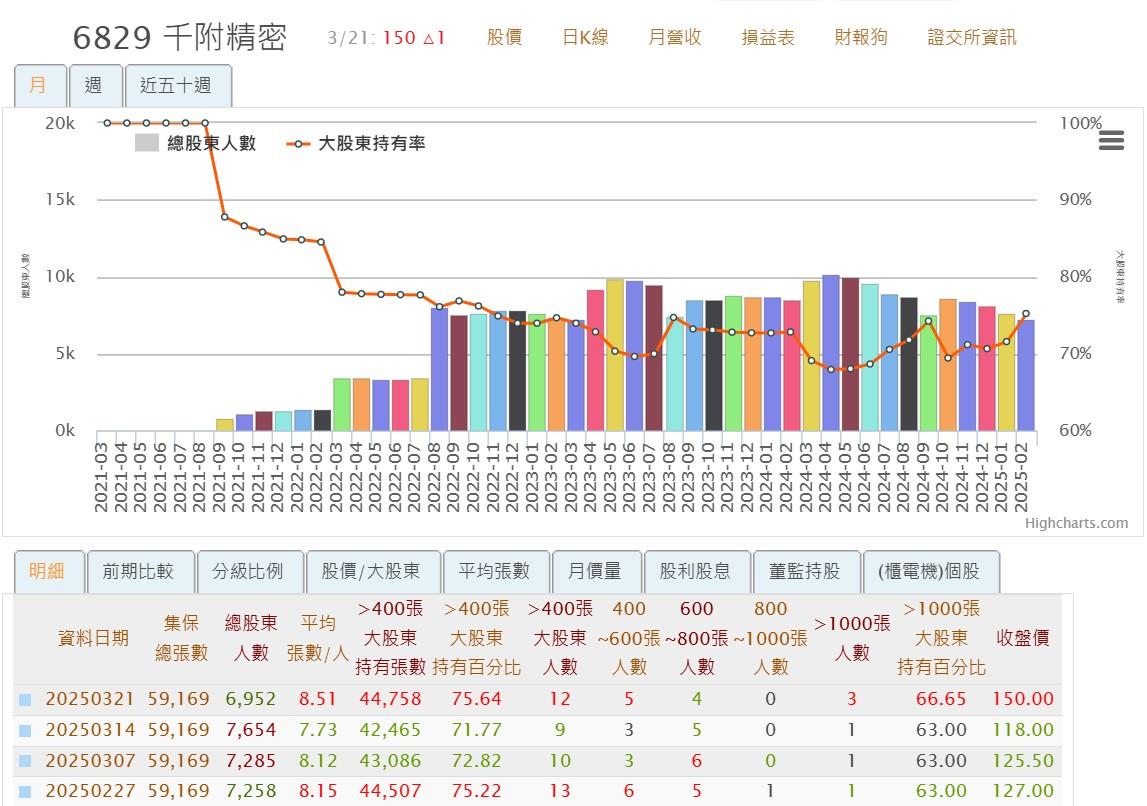Toggle the 大股東持有率 legend series
The image size is (1147, 806).
pyautogui.click(x=356, y=143)
